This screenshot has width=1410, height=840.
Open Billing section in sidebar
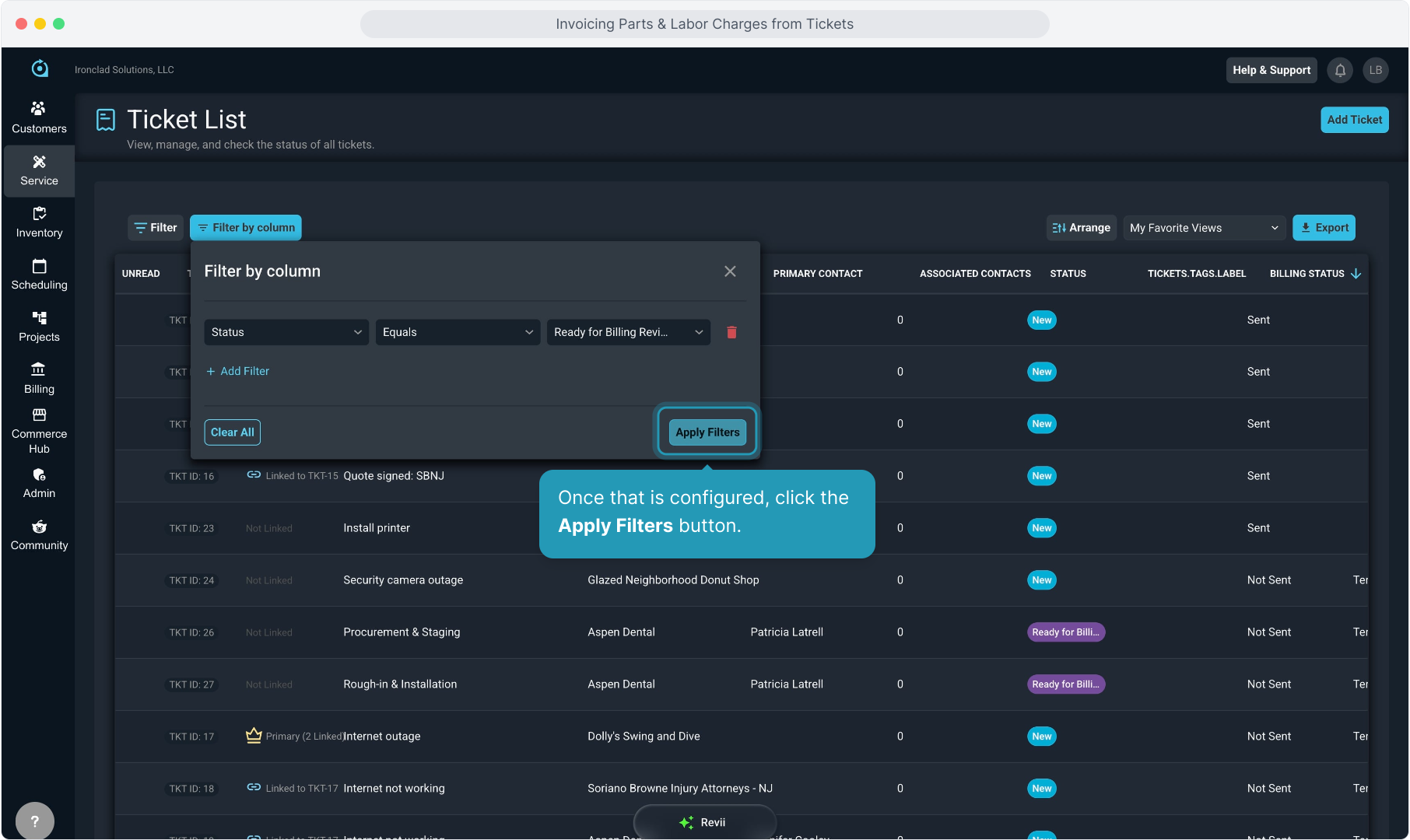click(39, 378)
